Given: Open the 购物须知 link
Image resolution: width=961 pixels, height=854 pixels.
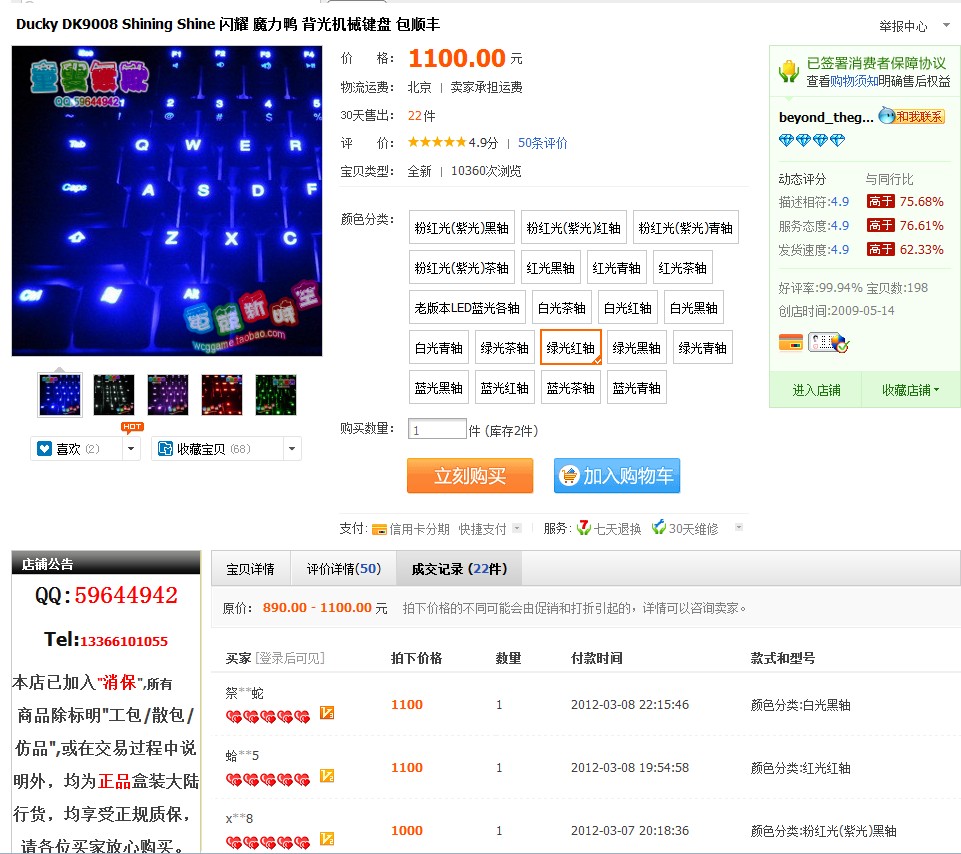Looking at the screenshot, I should (854, 81).
